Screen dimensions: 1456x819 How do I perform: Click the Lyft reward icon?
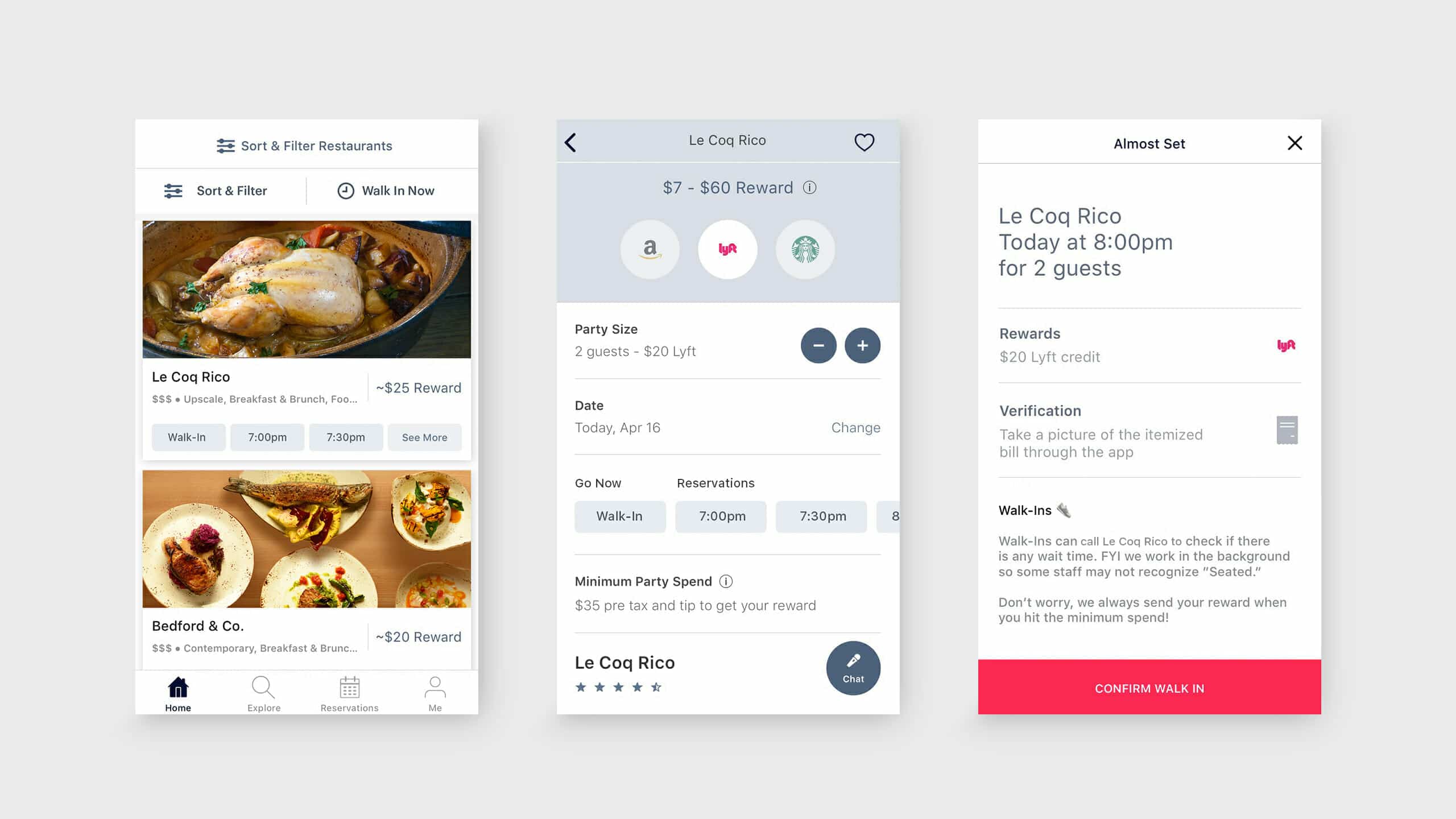[x=727, y=249]
